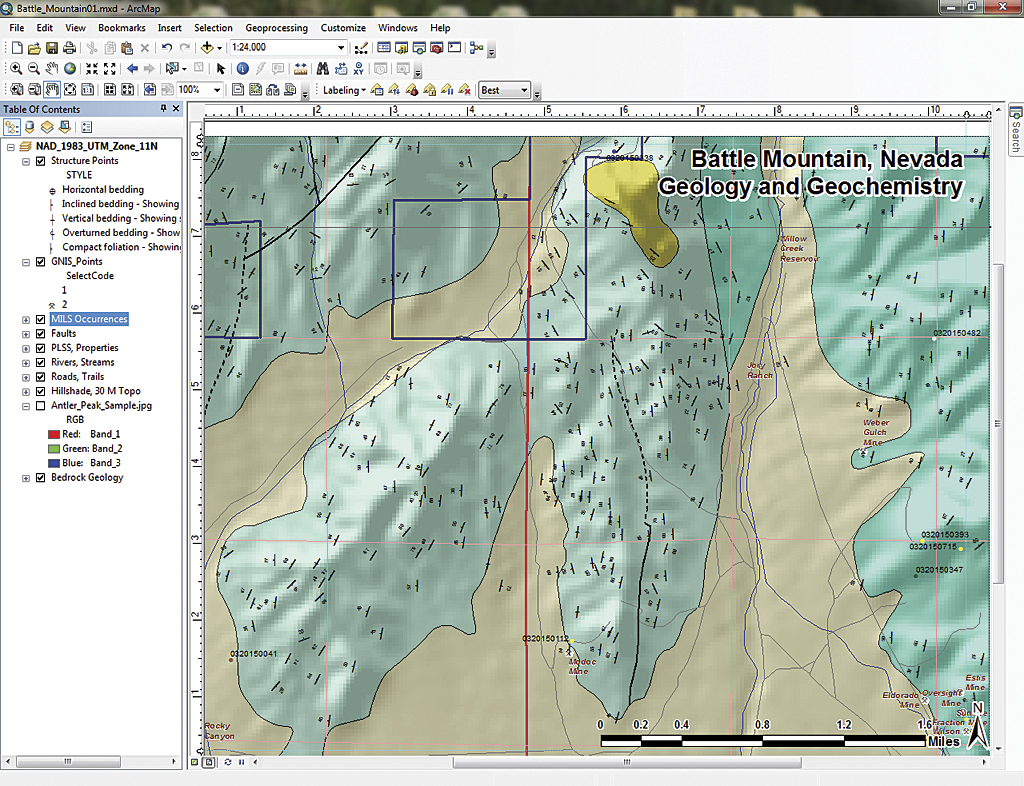Activate the Pan hand tool
The height and width of the screenshot is (786, 1024).
click(x=52, y=69)
